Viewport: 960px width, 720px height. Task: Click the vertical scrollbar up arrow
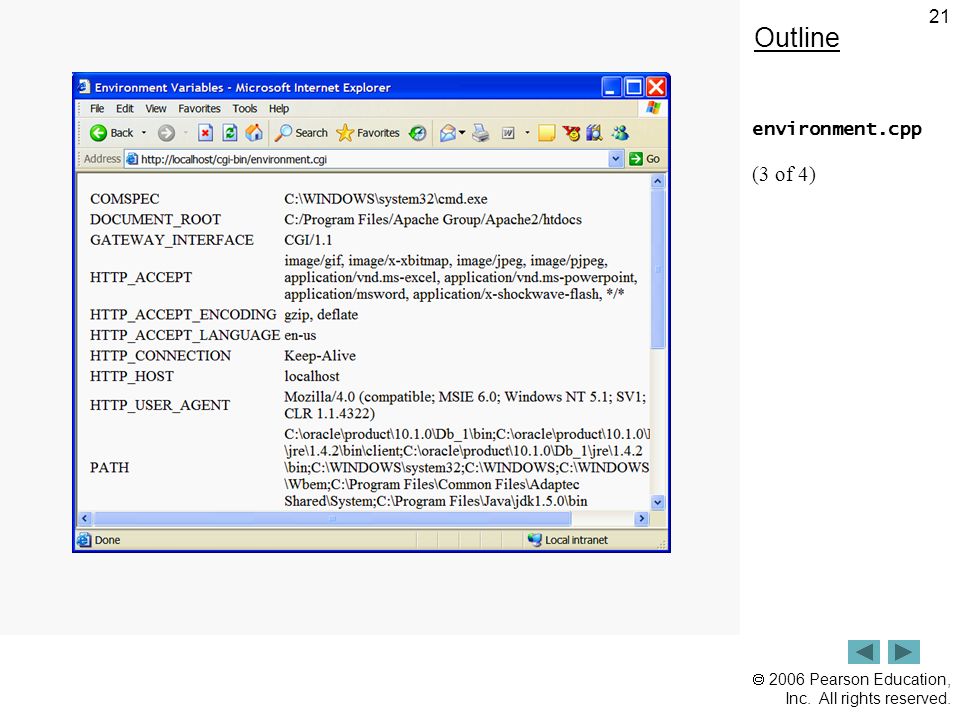coord(658,181)
